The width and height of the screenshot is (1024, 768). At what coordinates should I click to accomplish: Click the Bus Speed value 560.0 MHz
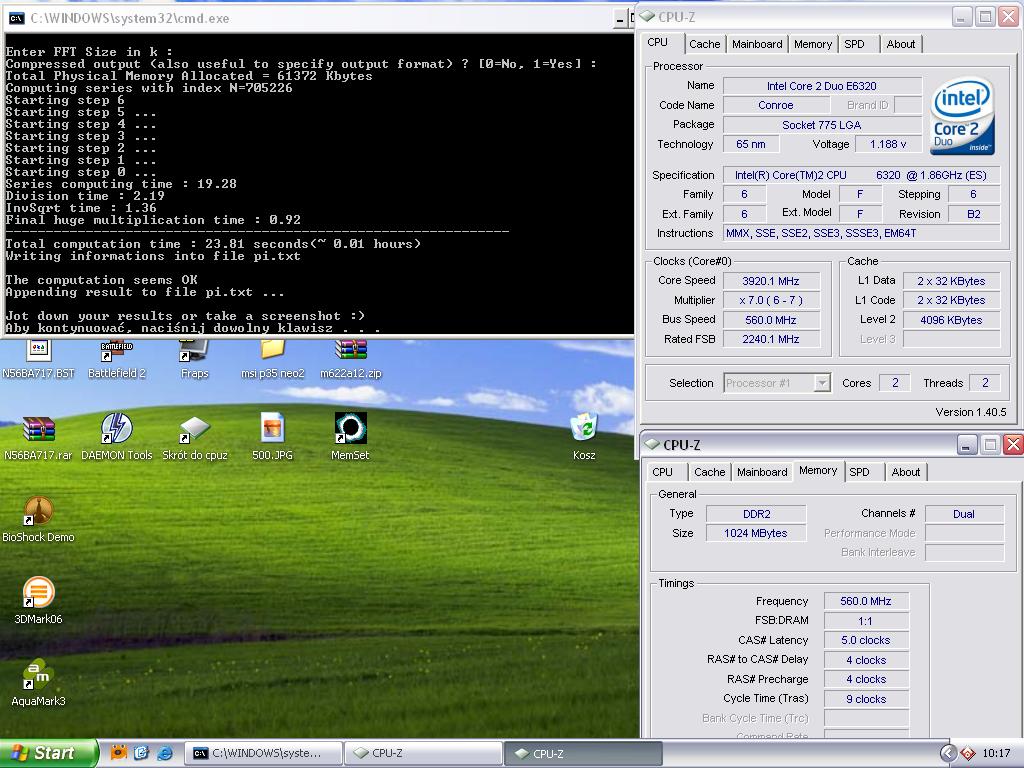[x=771, y=320]
